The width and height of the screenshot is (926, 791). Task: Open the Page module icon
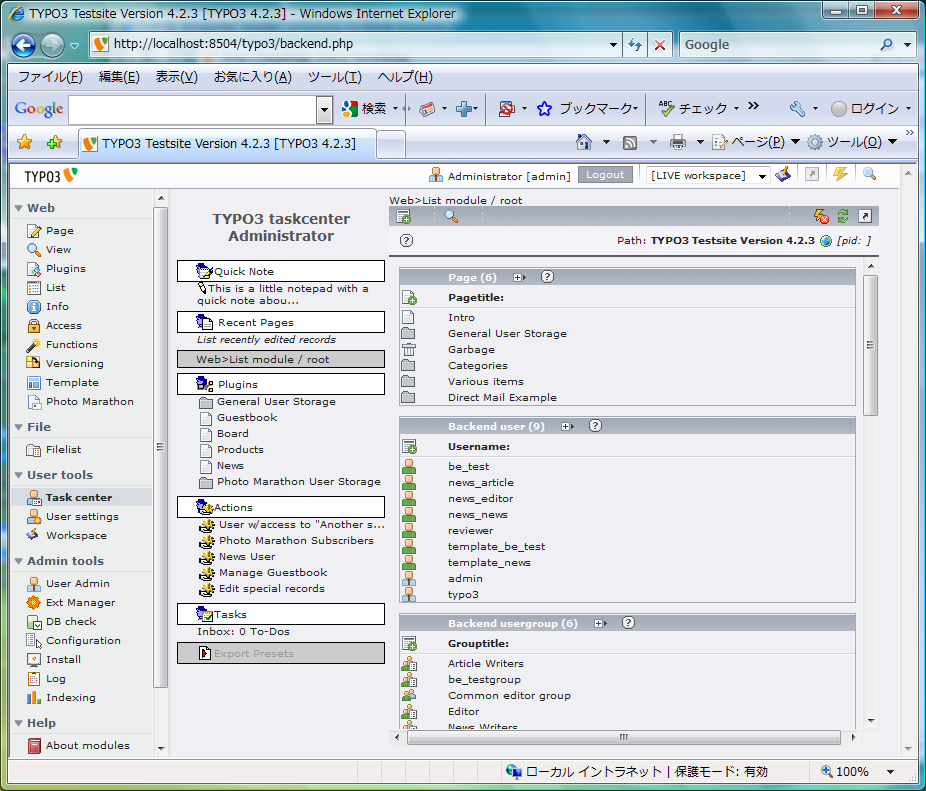(34, 231)
